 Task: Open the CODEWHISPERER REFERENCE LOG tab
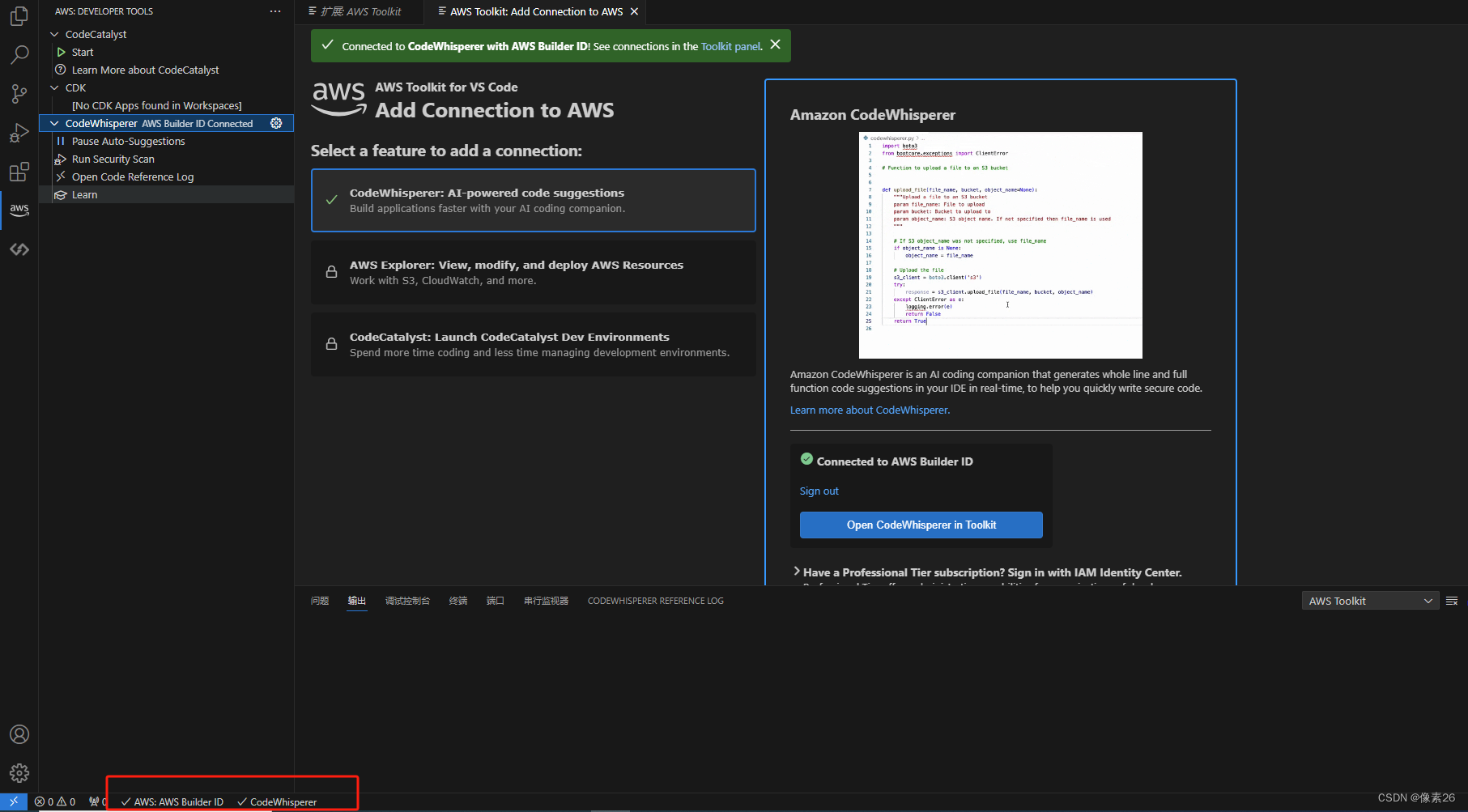656,601
